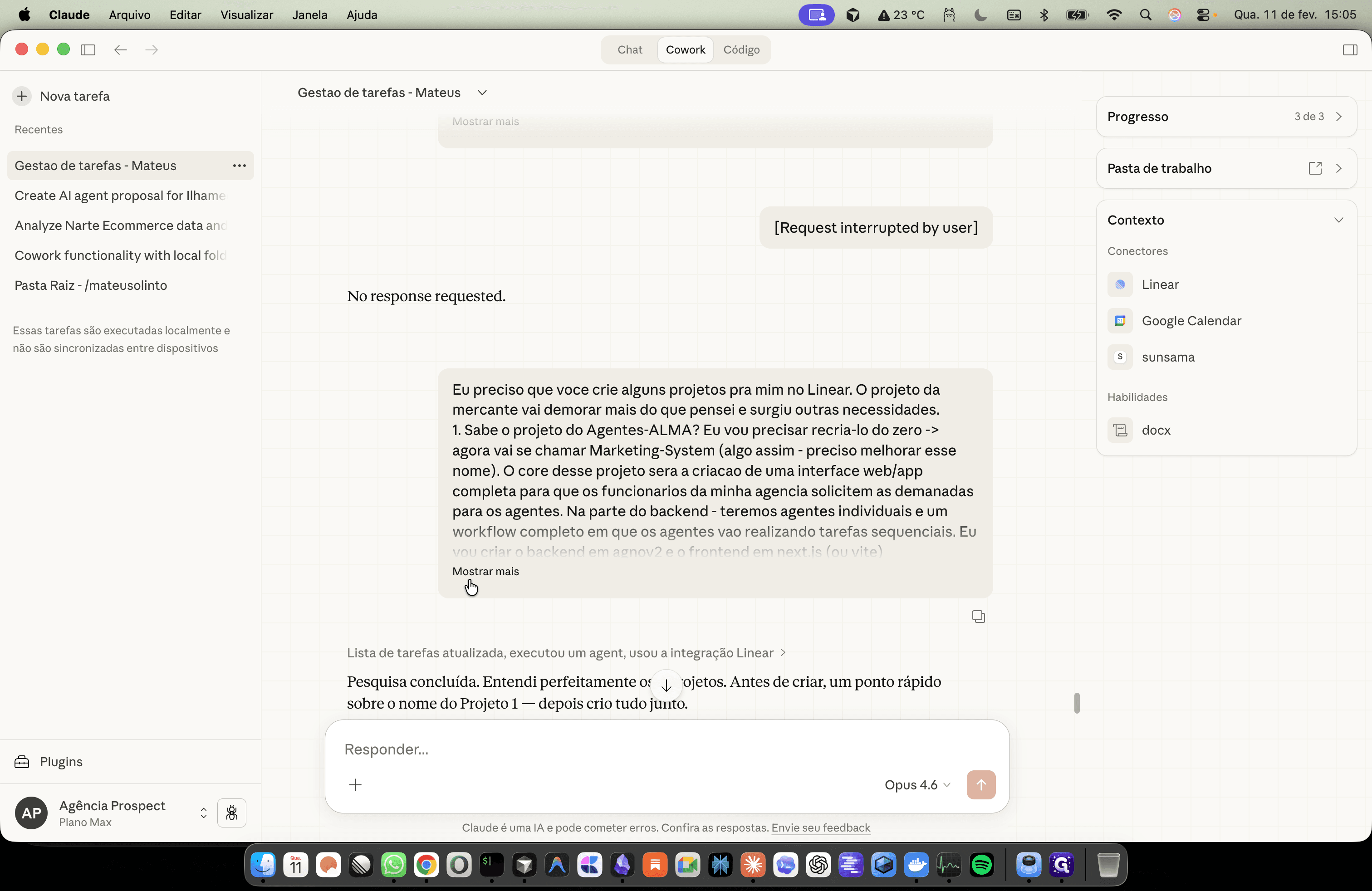Click the bug icon beside the account name
The image size is (1372, 891).
tap(232, 813)
